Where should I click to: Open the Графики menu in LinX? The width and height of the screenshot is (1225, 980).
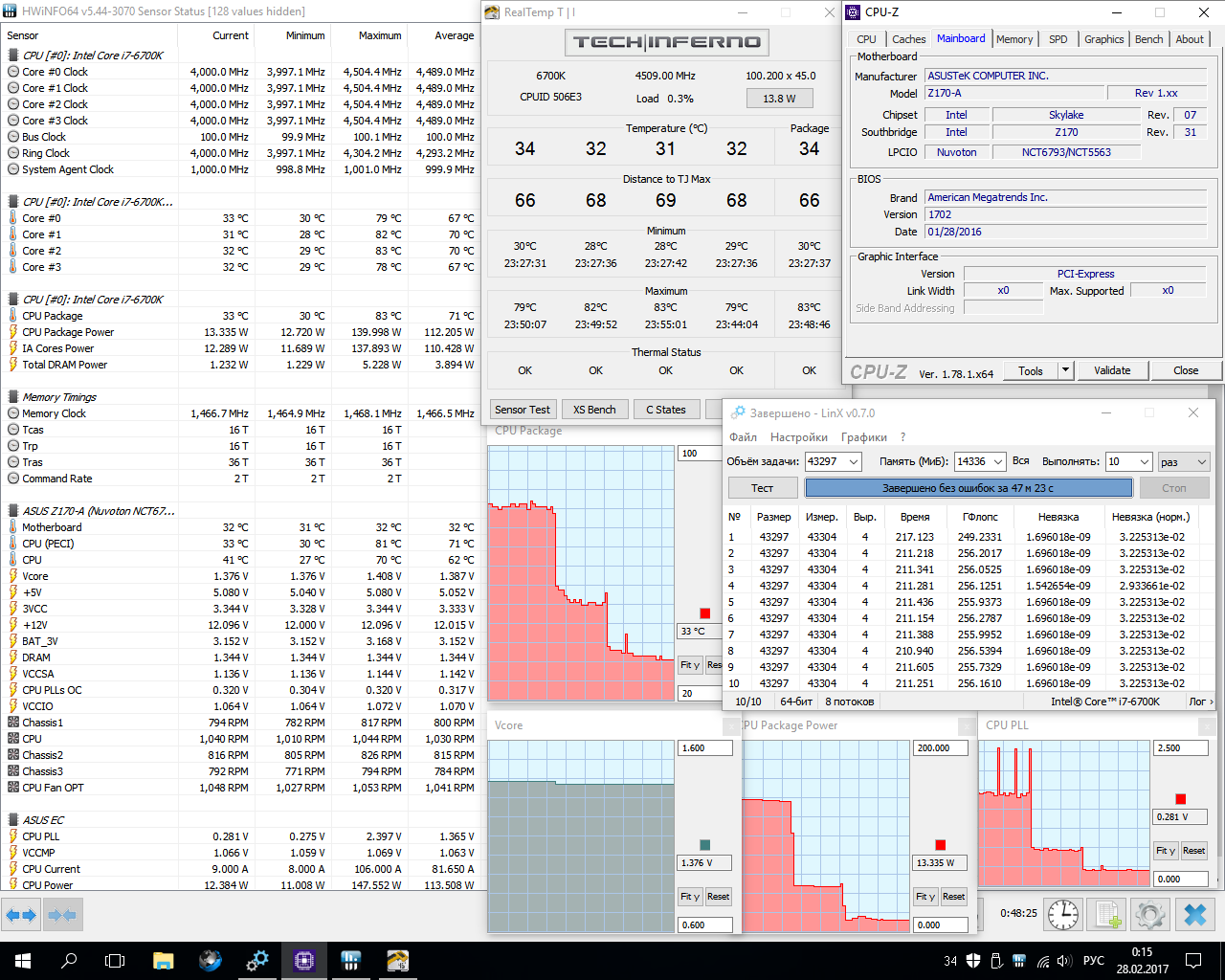point(864,437)
